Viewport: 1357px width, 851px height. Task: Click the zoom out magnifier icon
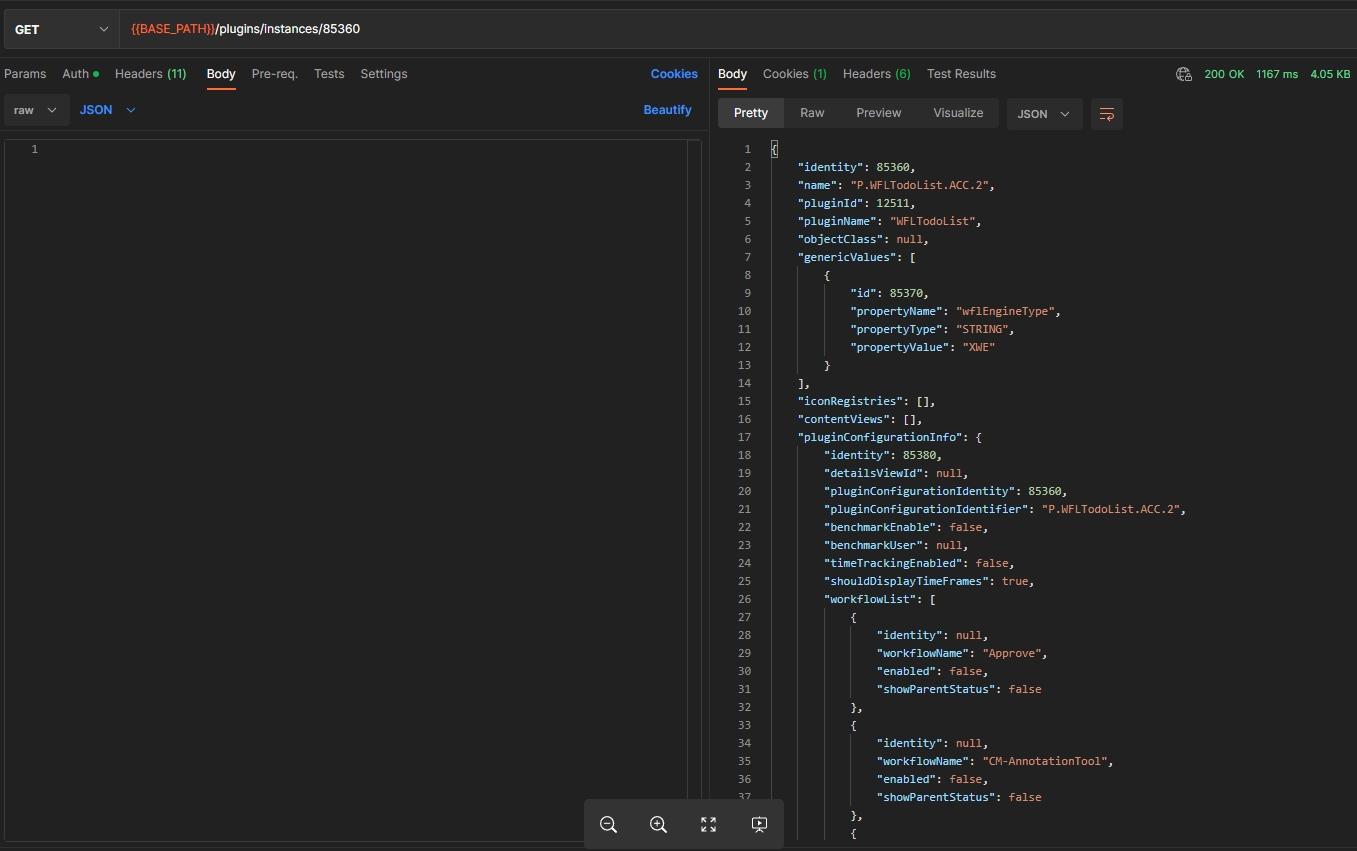click(608, 825)
